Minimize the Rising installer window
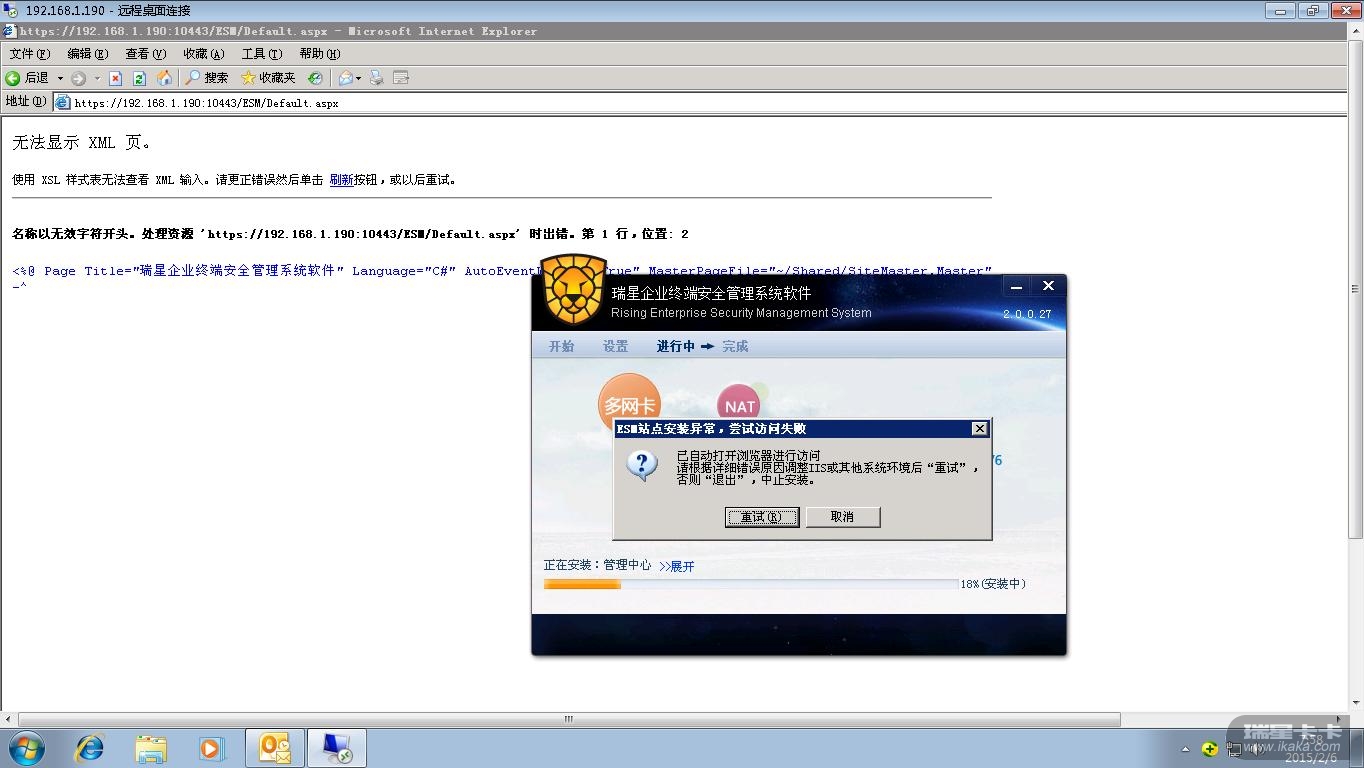The image size is (1364, 768). tap(1016, 287)
